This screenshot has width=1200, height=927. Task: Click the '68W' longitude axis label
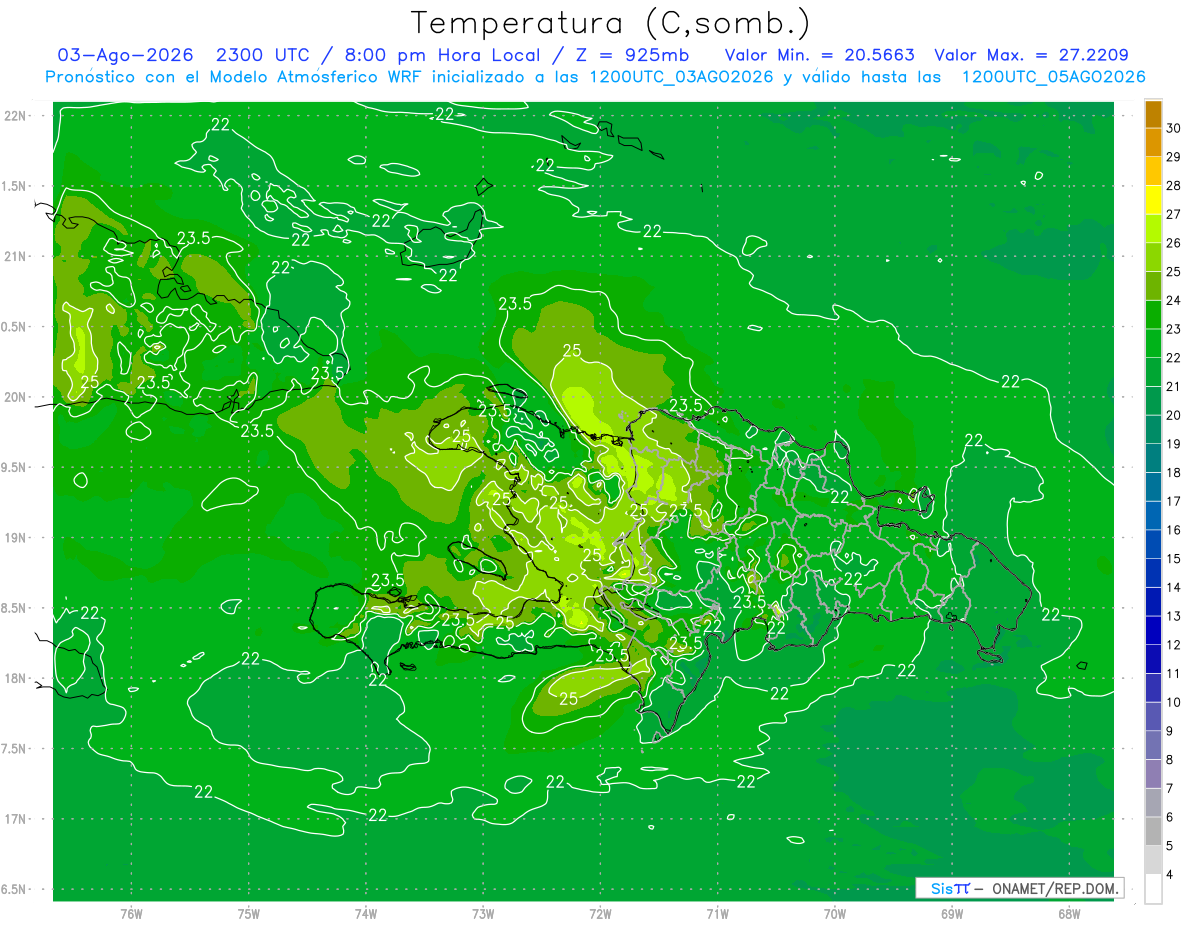pos(1069,913)
